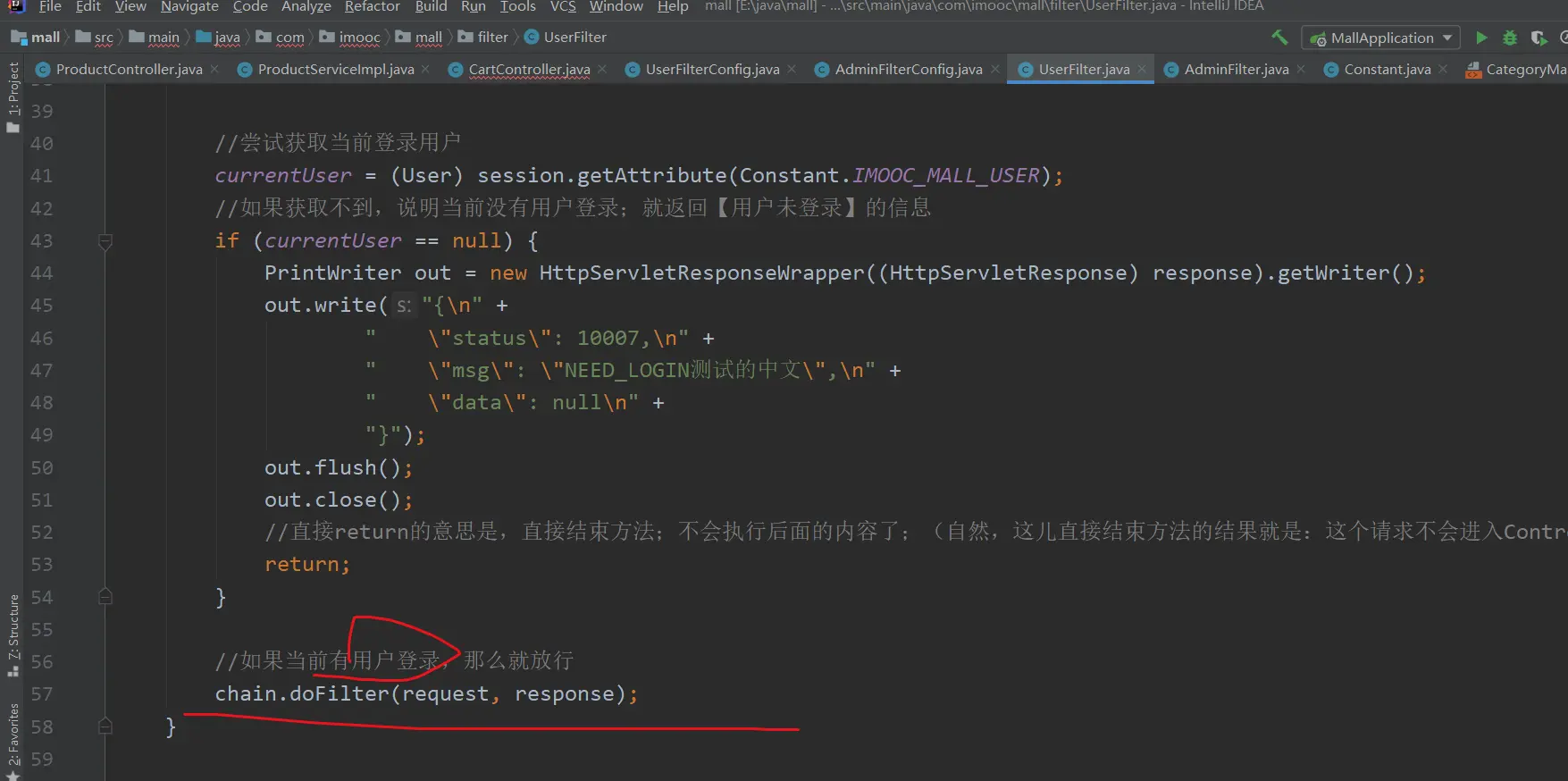This screenshot has height=781, width=1568.
Task: Toggle the method fold marker at line 58
Action: (105, 726)
